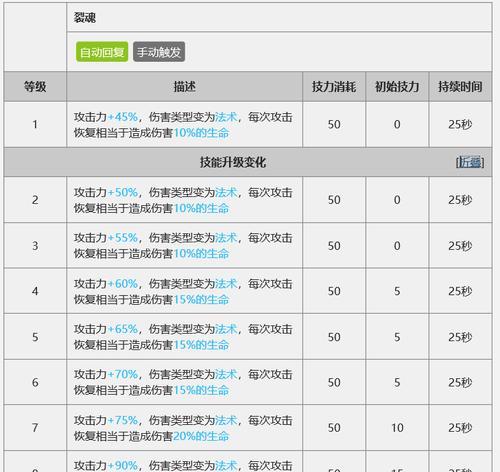Image resolution: width=500 pixels, height=472 pixels.
Task: Click the 法术 link in level 1 row
Action: point(226,117)
